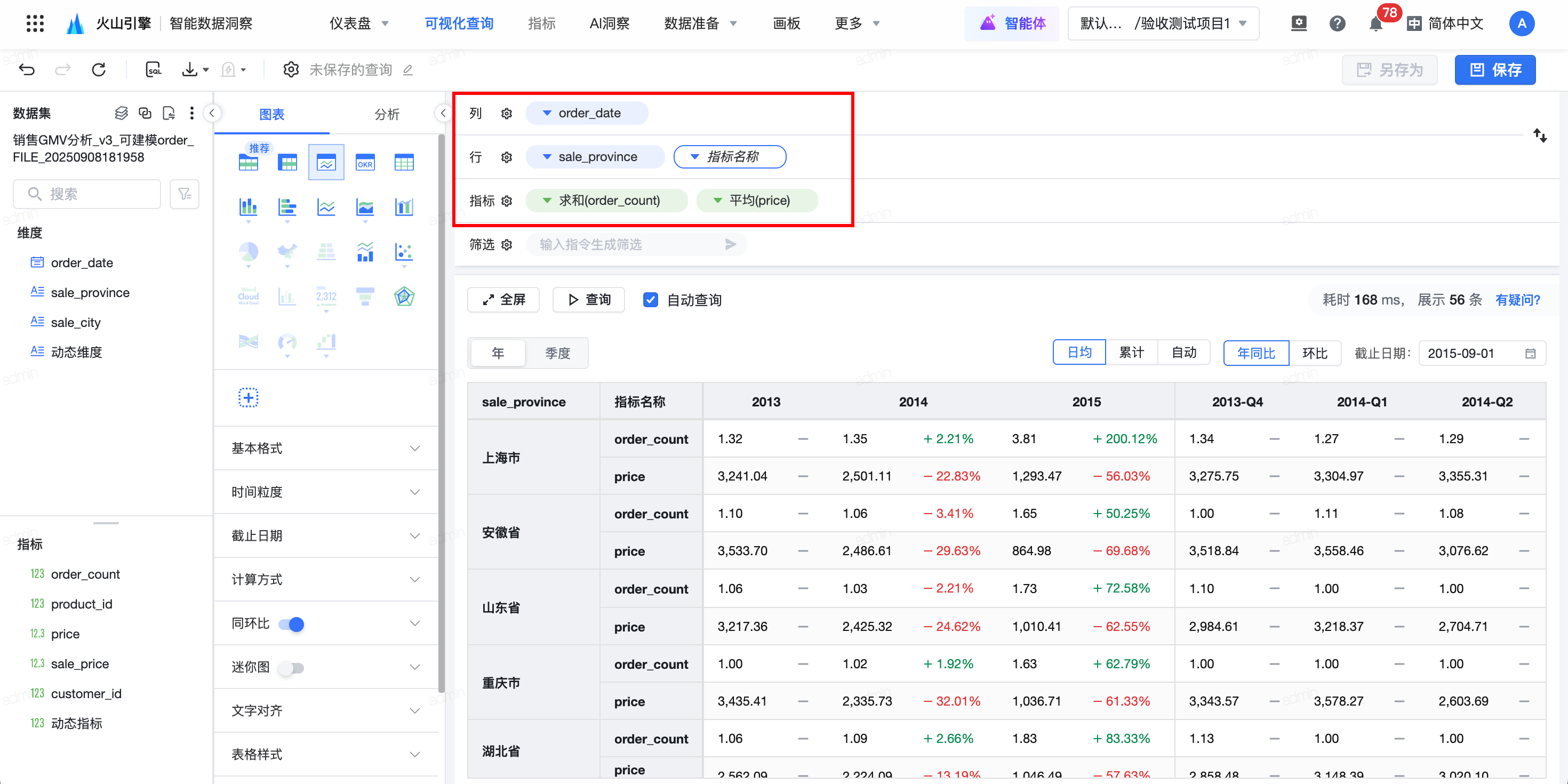
Task: Uncheck the 自动查询 checkbox
Action: click(650, 300)
